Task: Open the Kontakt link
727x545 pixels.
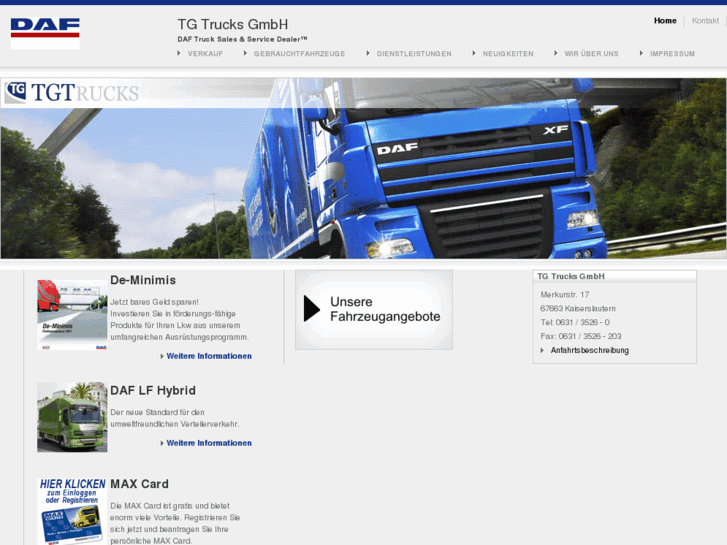Action: tap(705, 20)
